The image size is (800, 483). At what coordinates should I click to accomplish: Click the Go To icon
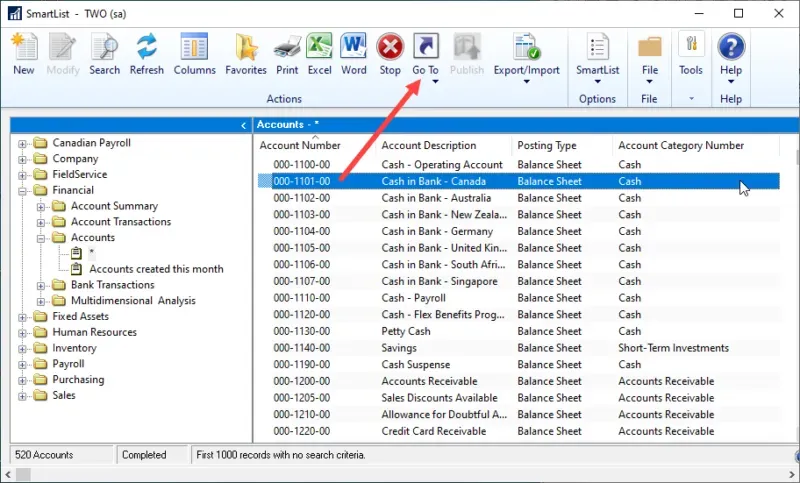pos(426,46)
